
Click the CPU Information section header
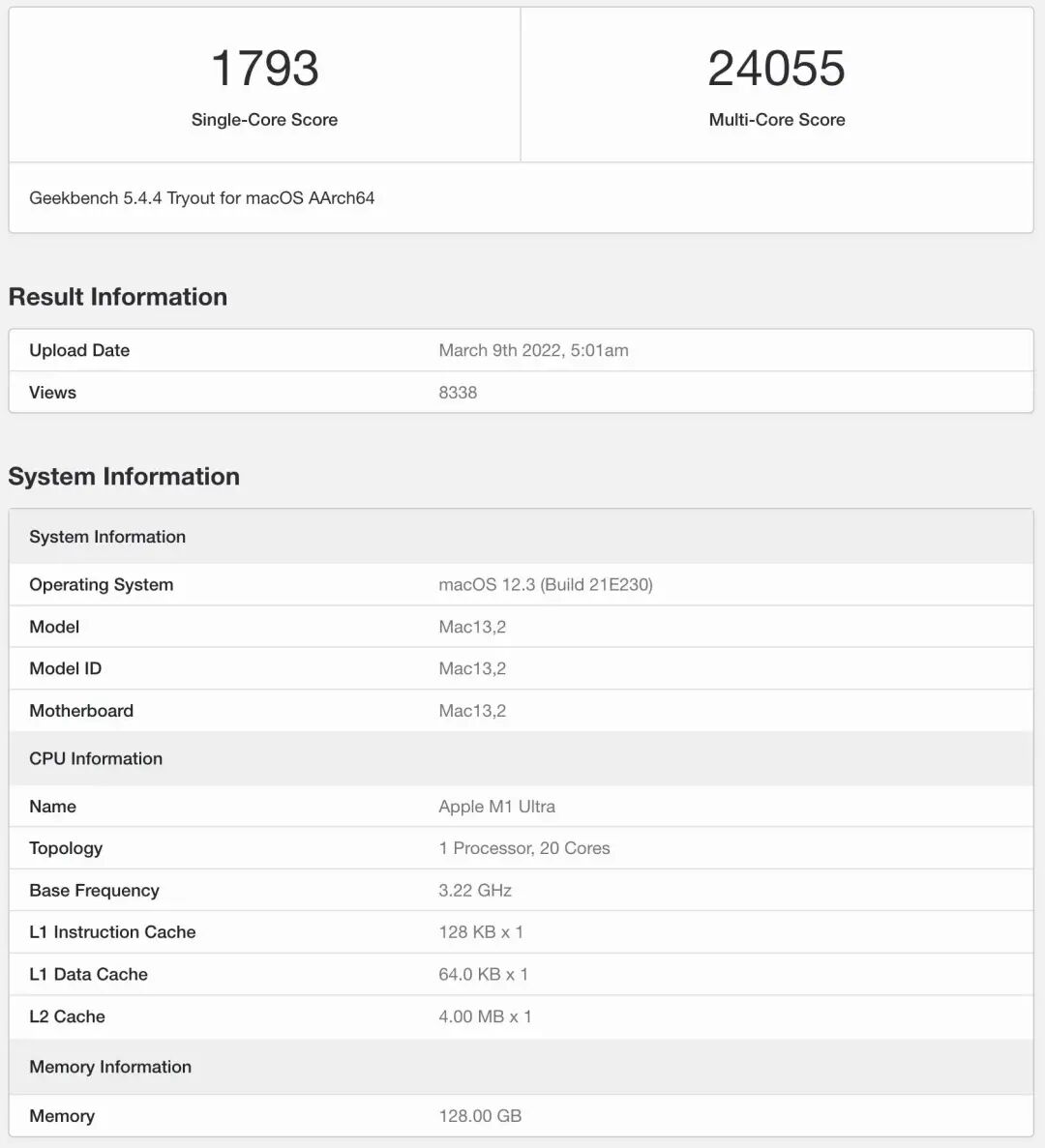(521, 758)
